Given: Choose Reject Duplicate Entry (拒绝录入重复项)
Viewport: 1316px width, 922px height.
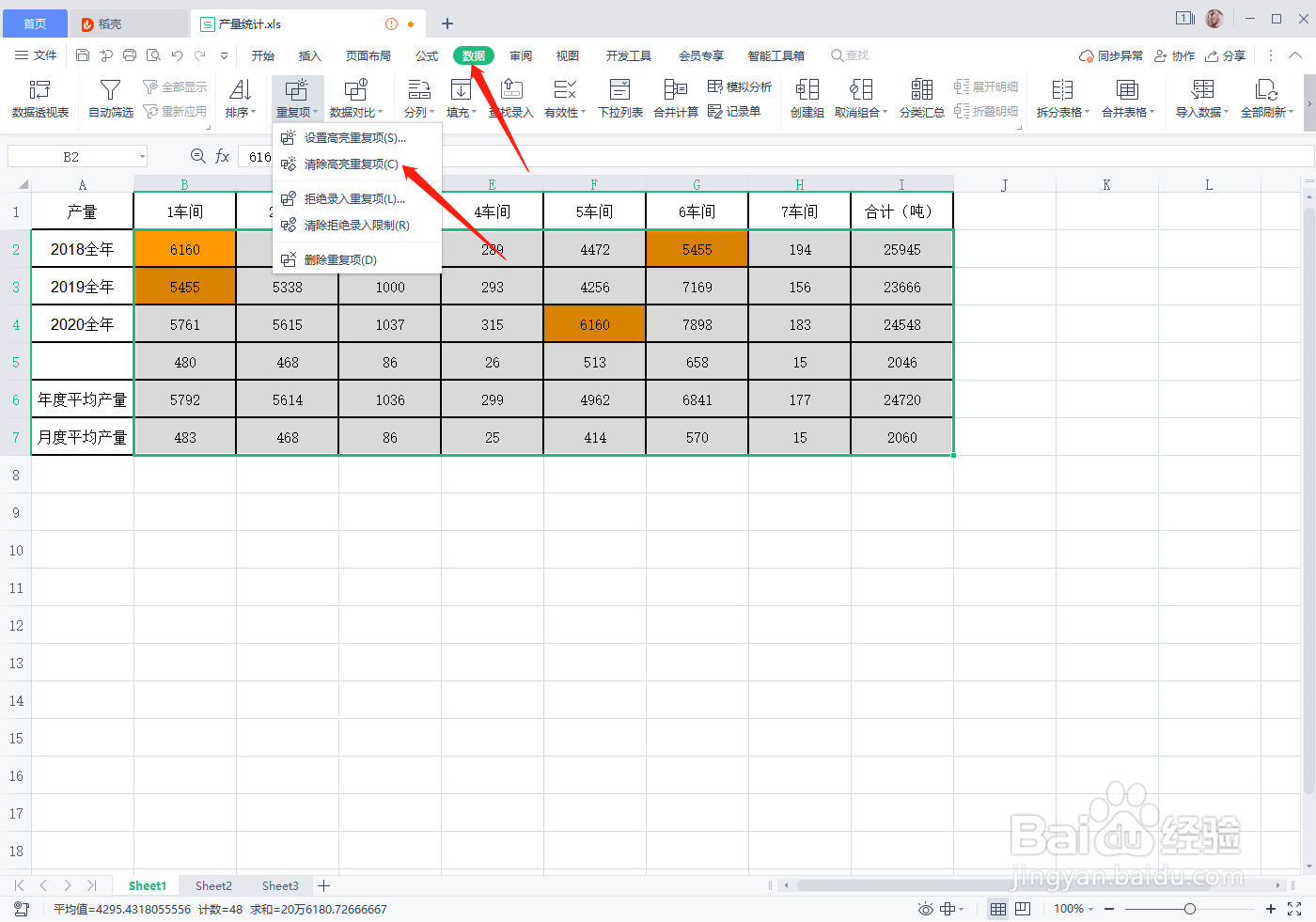Looking at the screenshot, I should (x=357, y=199).
